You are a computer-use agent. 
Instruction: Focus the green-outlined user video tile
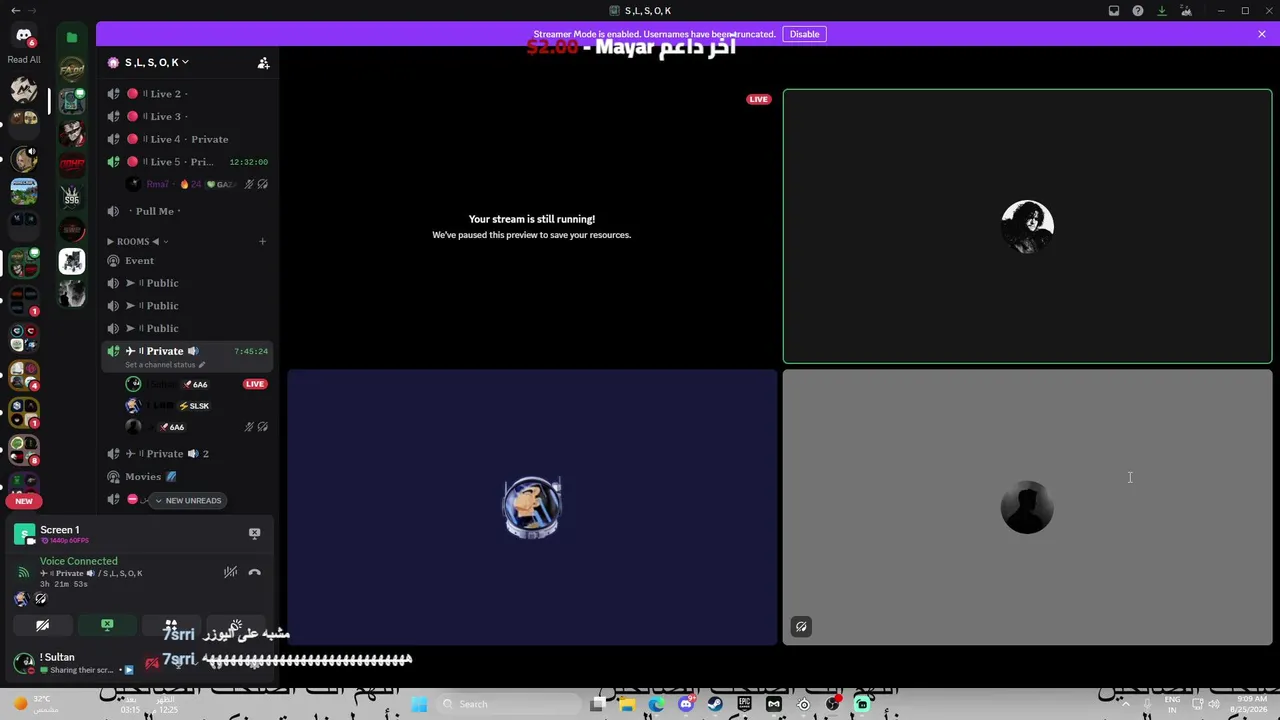[1027, 226]
